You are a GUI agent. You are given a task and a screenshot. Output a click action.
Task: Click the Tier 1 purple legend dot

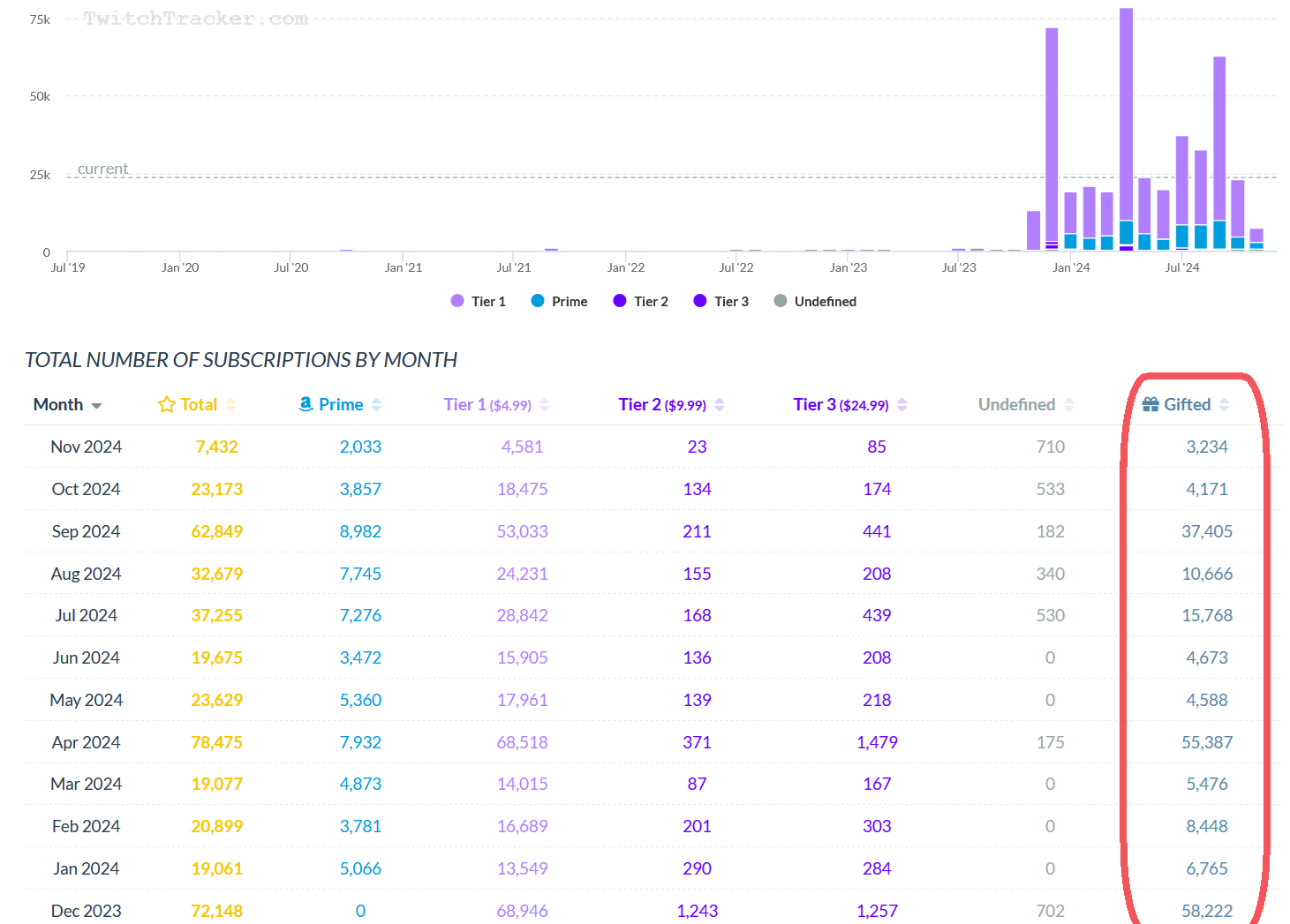tap(457, 301)
